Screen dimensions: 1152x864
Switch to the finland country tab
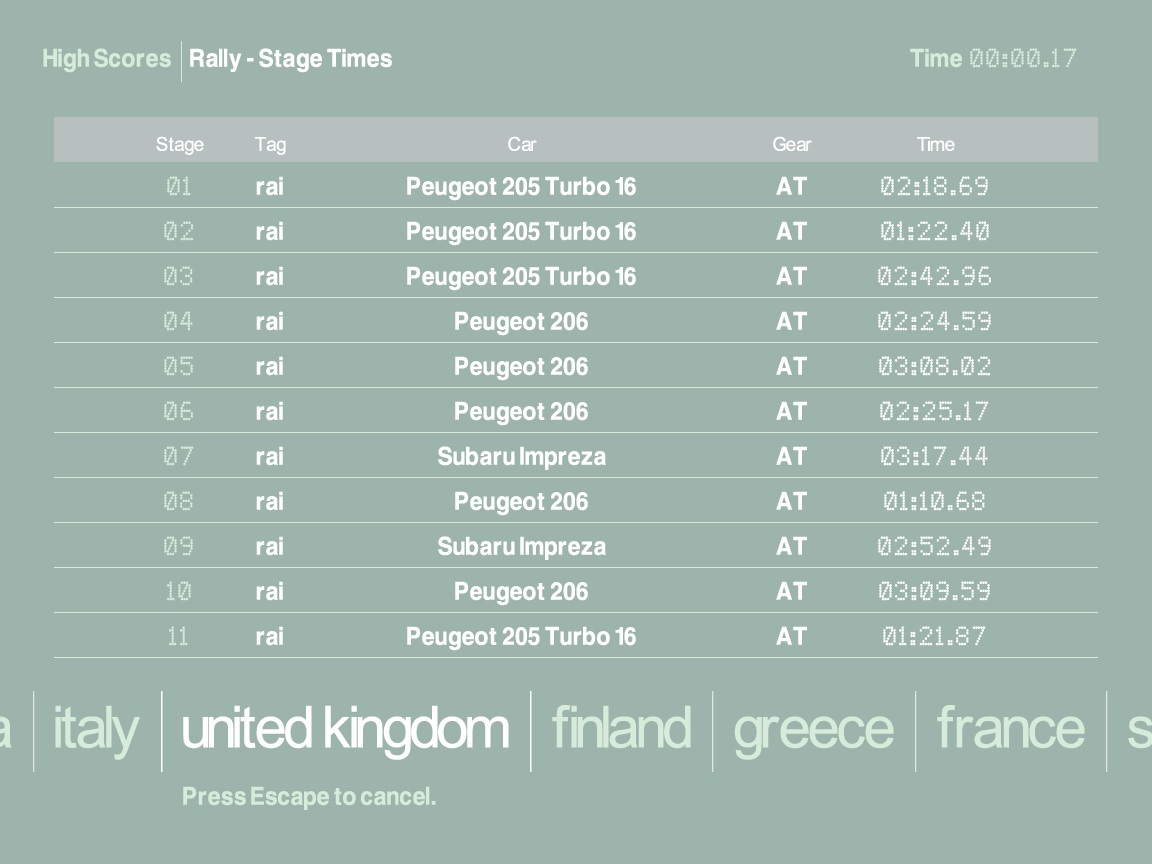[x=621, y=730]
